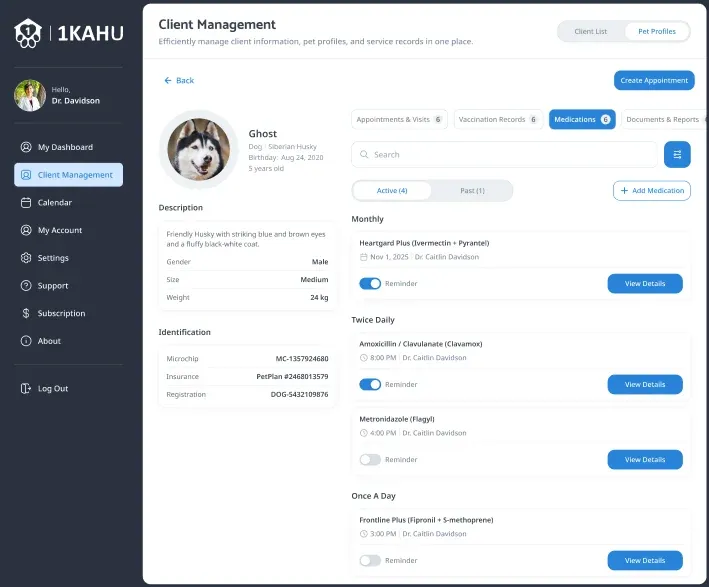The image size is (709, 587).
Task: Click the Appointments & Visits count badge
Action: [438, 119]
